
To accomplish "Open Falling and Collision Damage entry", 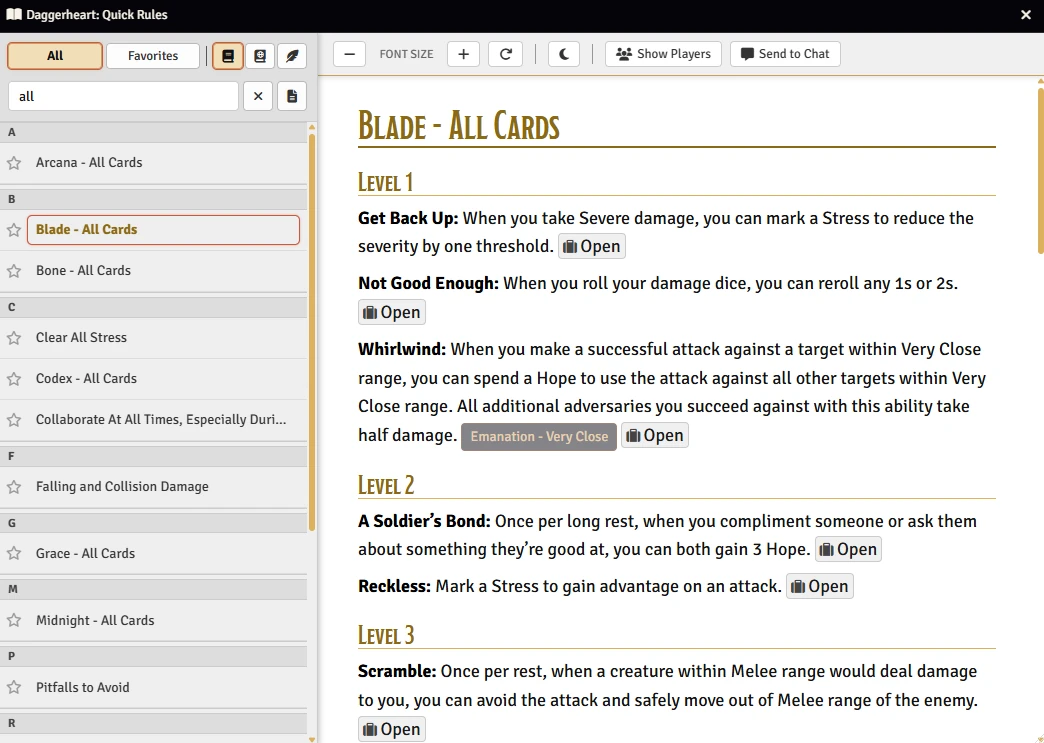I will tap(163, 487).
